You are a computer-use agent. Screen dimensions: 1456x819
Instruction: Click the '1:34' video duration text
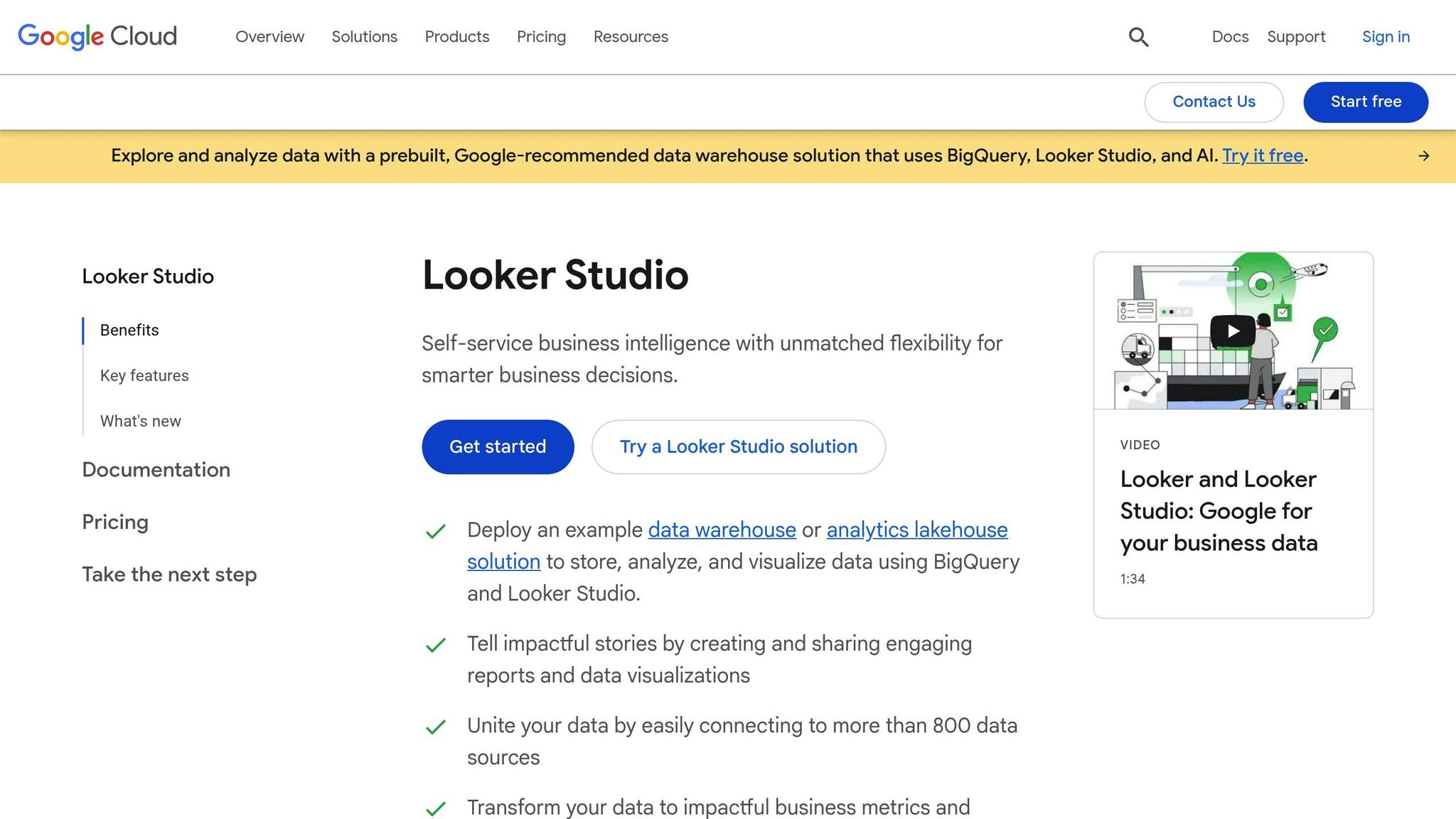(x=1133, y=579)
